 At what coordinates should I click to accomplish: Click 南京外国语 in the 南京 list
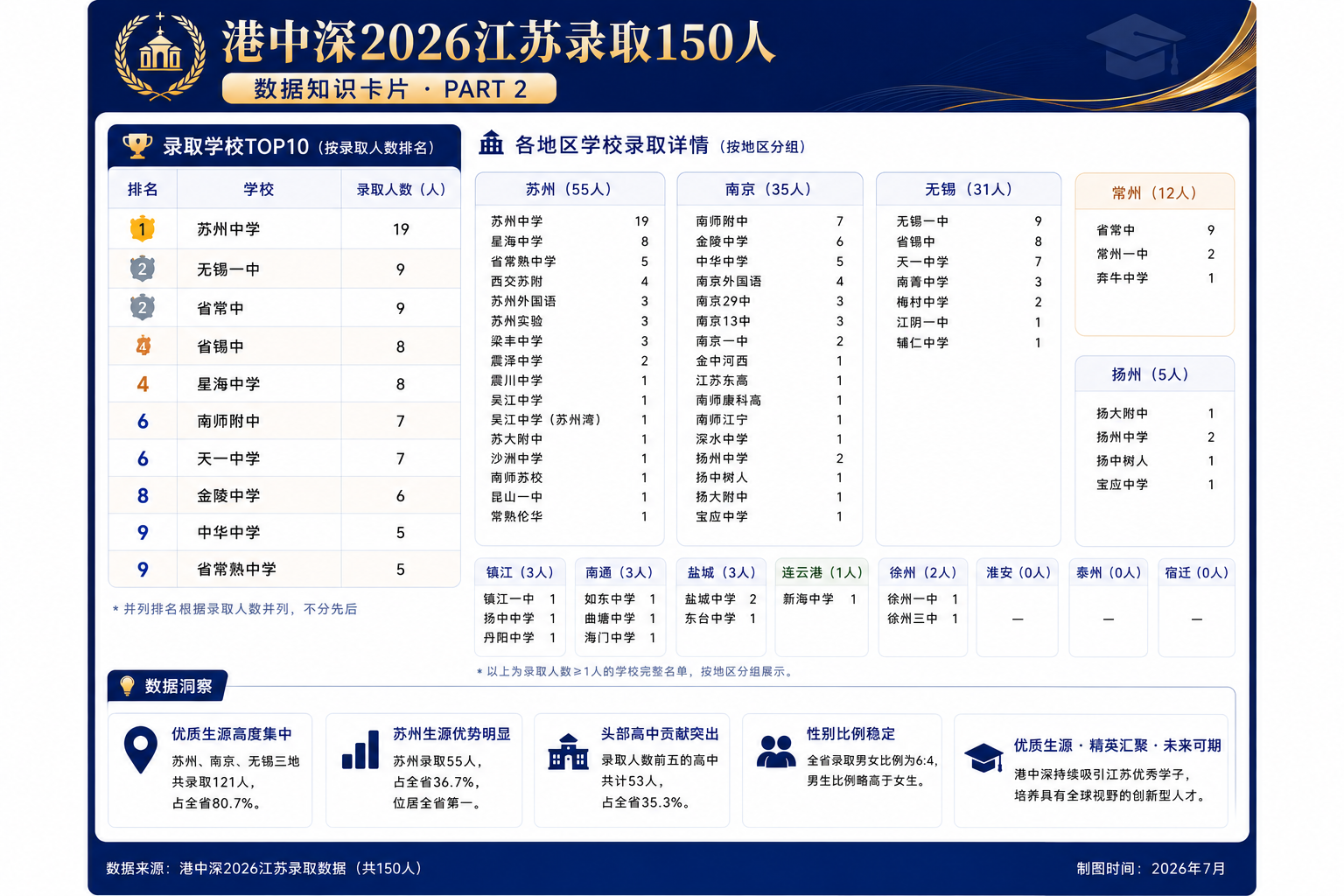point(729,281)
